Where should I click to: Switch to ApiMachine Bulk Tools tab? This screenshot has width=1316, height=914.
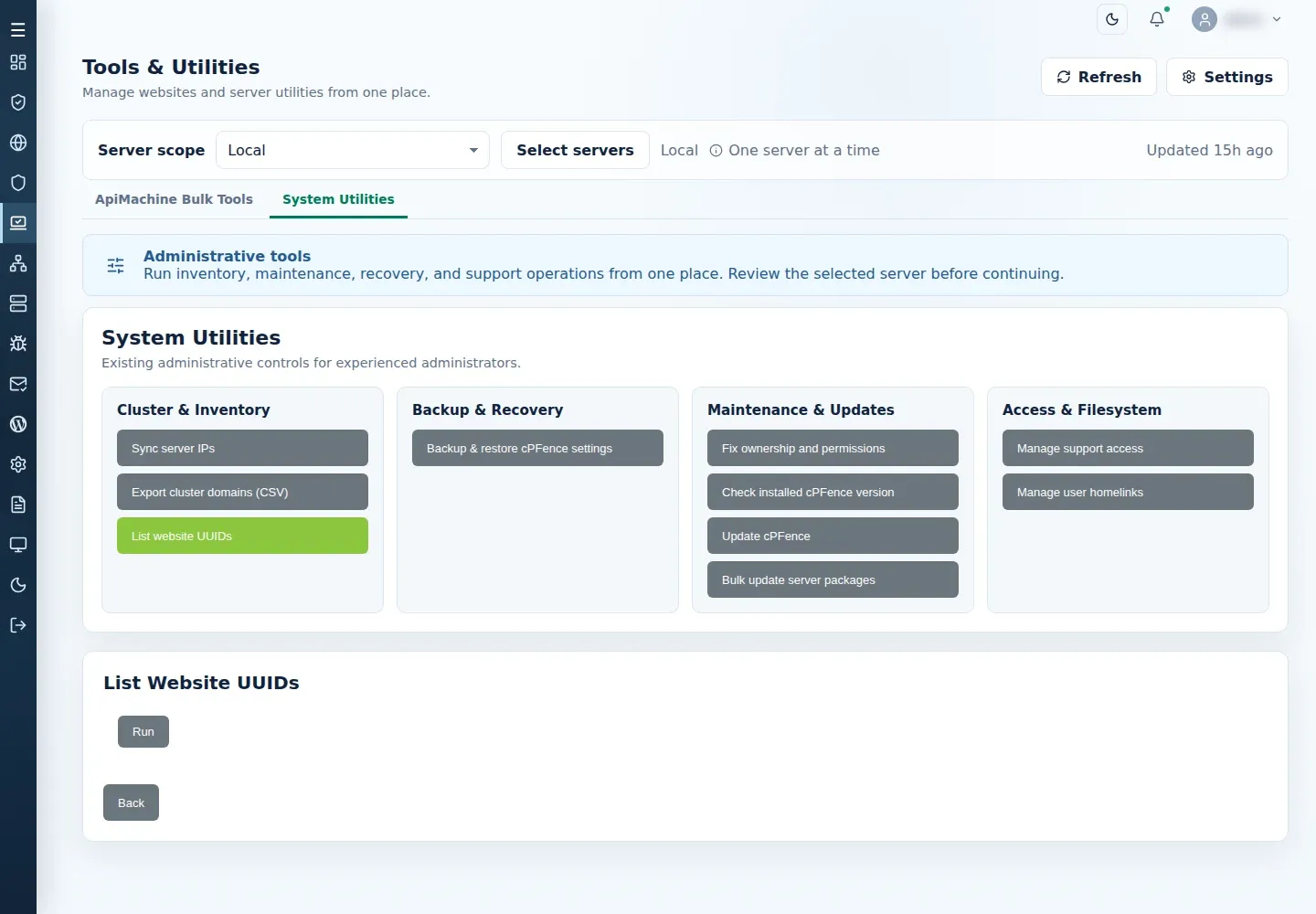[174, 199]
